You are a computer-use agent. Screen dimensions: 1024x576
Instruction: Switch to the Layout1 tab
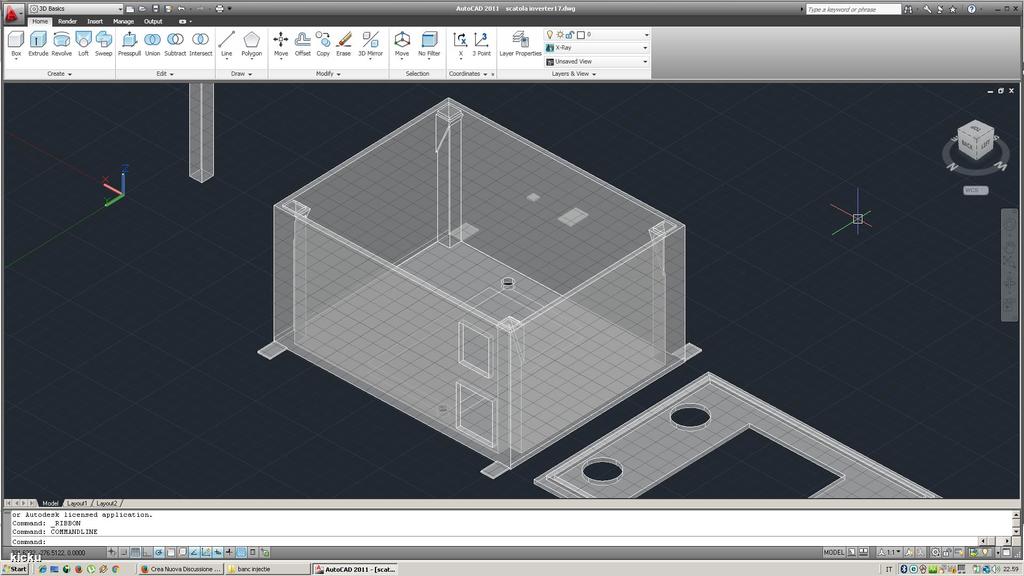tap(78, 503)
